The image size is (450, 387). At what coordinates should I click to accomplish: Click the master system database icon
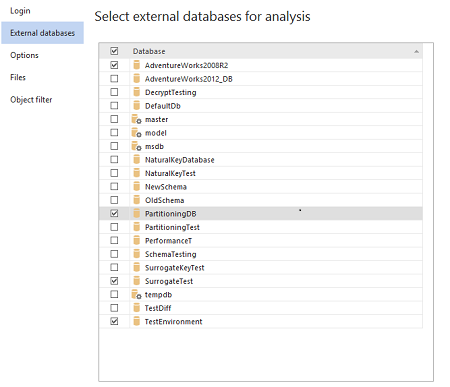click(137, 119)
